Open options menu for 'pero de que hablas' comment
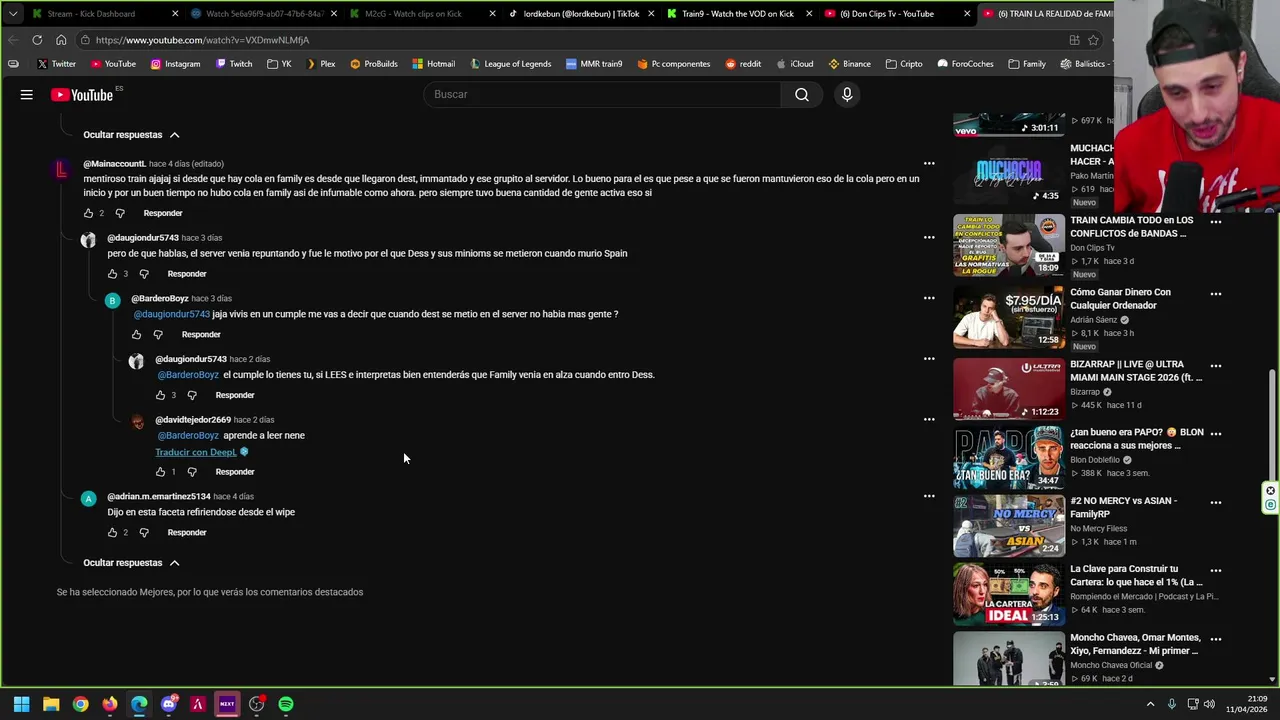Image resolution: width=1280 pixels, height=720 pixels. click(929, 237)
